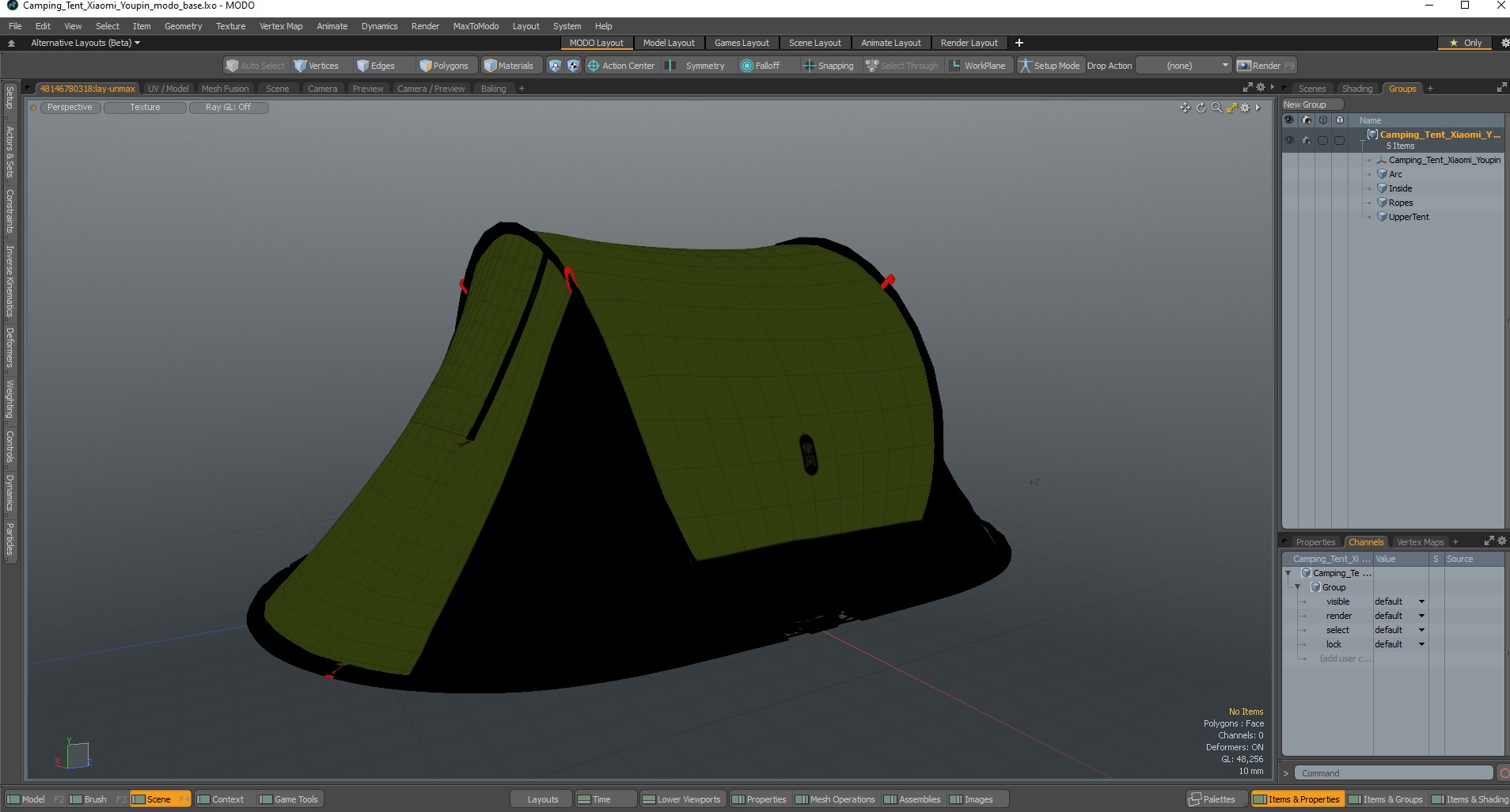Viewport: 1510px width, 812px height.
Task: Open Snapping options
Action: coord(829,66)
